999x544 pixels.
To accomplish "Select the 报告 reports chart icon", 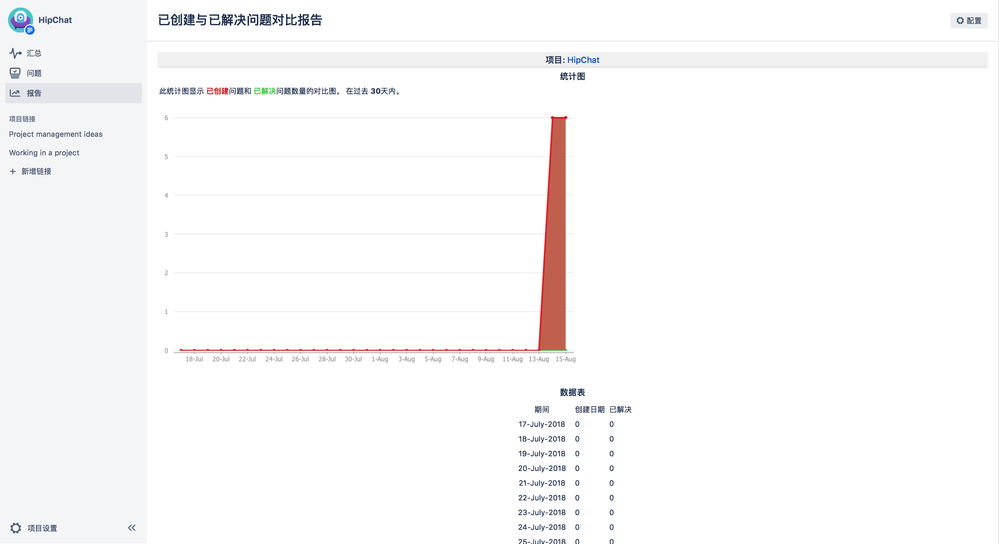I will pyautogui.click(x=15, y=93).
